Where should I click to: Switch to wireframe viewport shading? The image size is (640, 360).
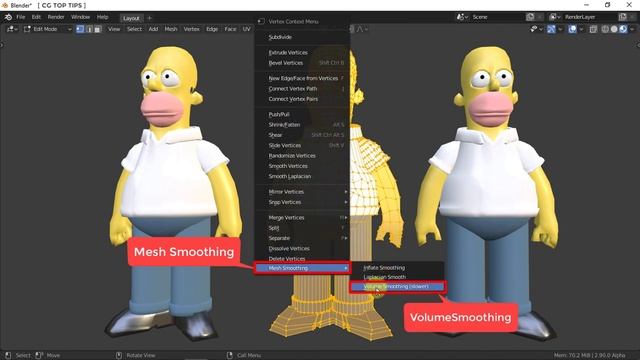(x=605, y=29)
